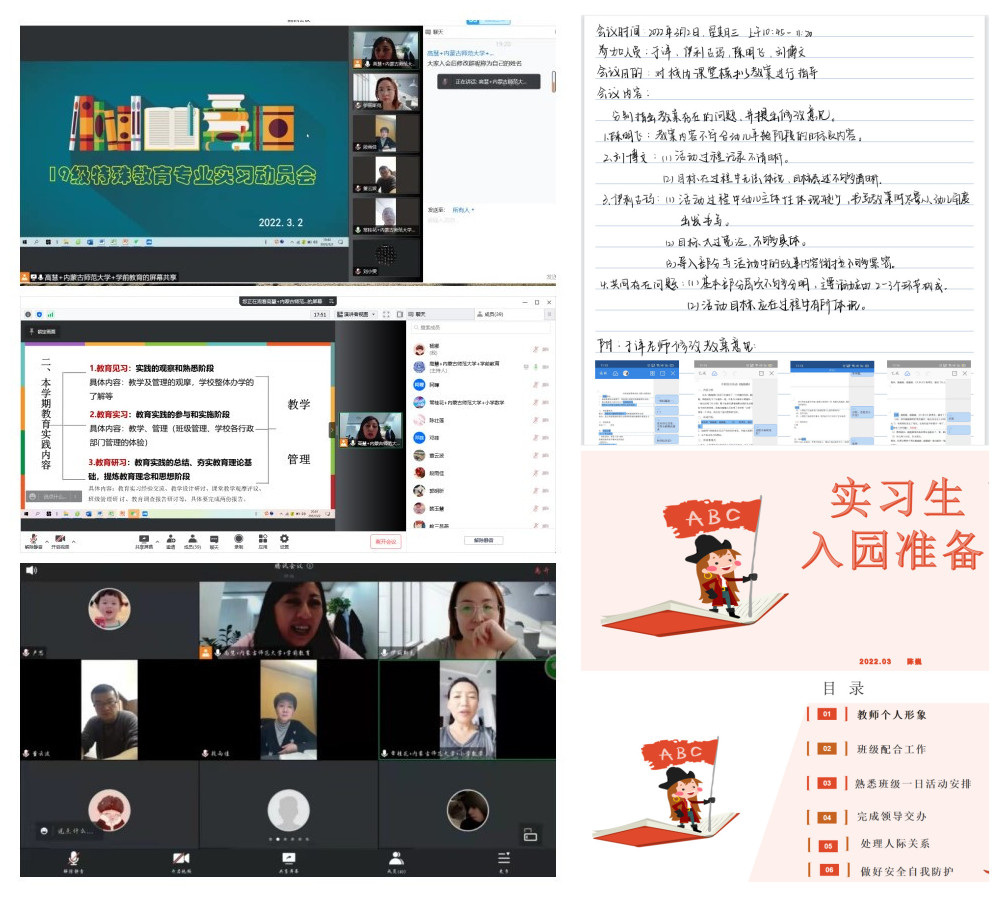Toggle the speaker icon in bottom meeting header
Screen dimensions: 1004x897
pyautogui.click(x=31, y=570)
